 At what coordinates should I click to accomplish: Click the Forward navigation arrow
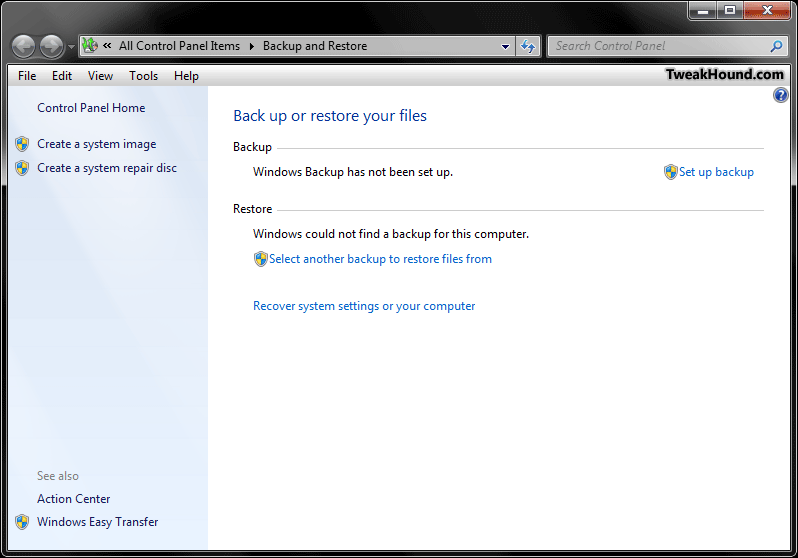point(52,46)
